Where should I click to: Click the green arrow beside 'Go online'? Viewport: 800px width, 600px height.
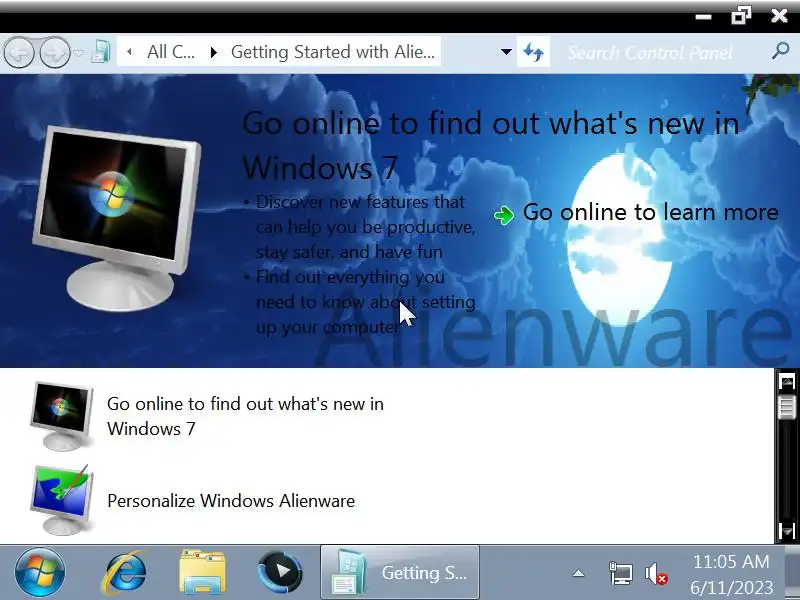(x=504, y=215)
